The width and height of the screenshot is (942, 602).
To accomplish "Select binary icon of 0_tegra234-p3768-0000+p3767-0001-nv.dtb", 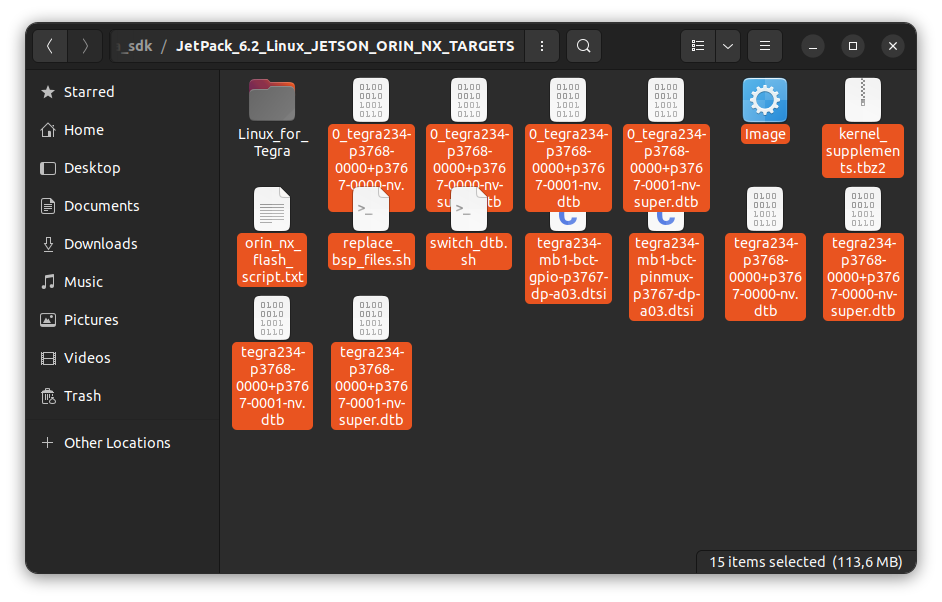I will [x=568, y=100].
